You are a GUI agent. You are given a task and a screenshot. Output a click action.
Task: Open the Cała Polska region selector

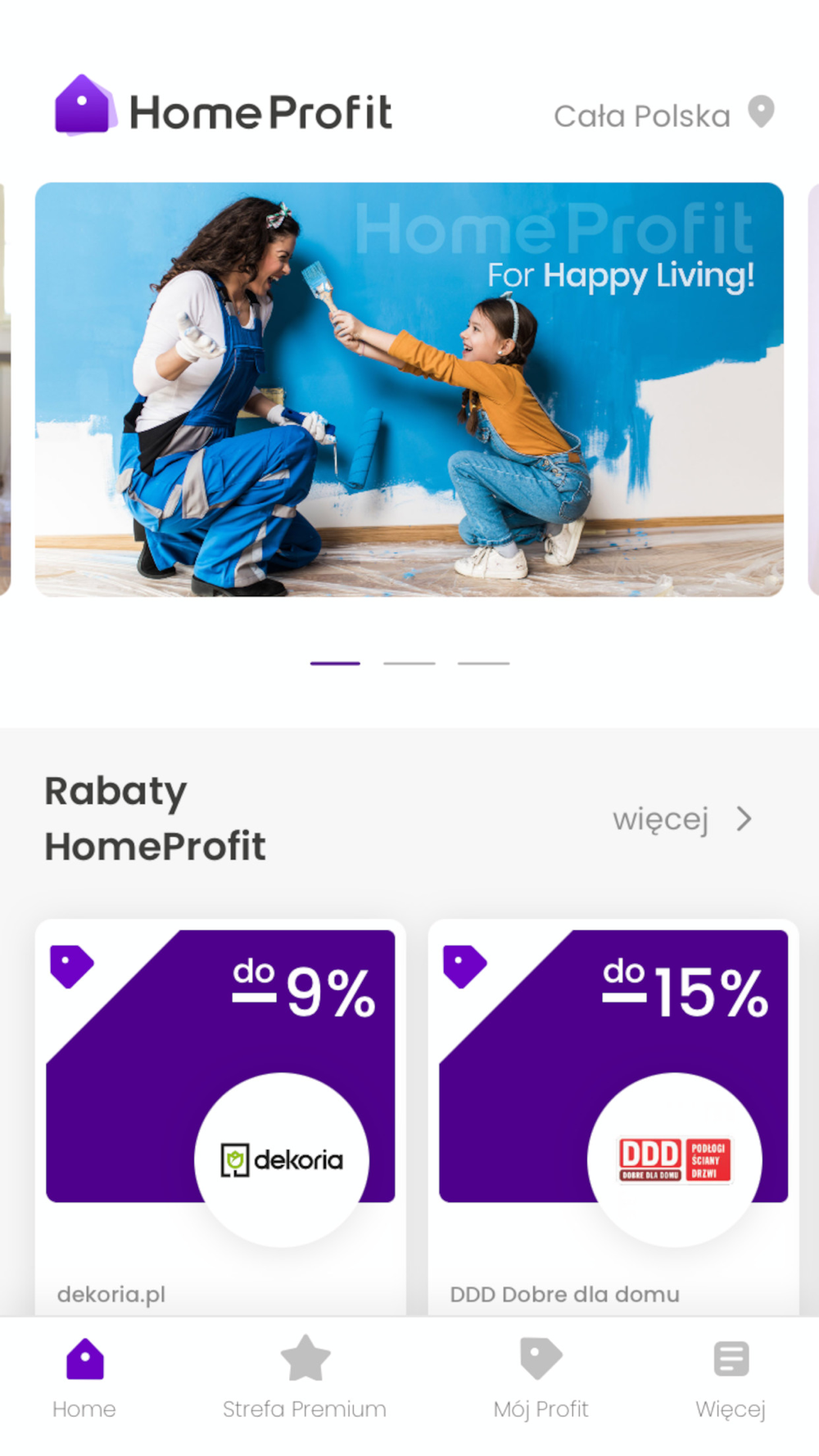[x=663, y=115]
